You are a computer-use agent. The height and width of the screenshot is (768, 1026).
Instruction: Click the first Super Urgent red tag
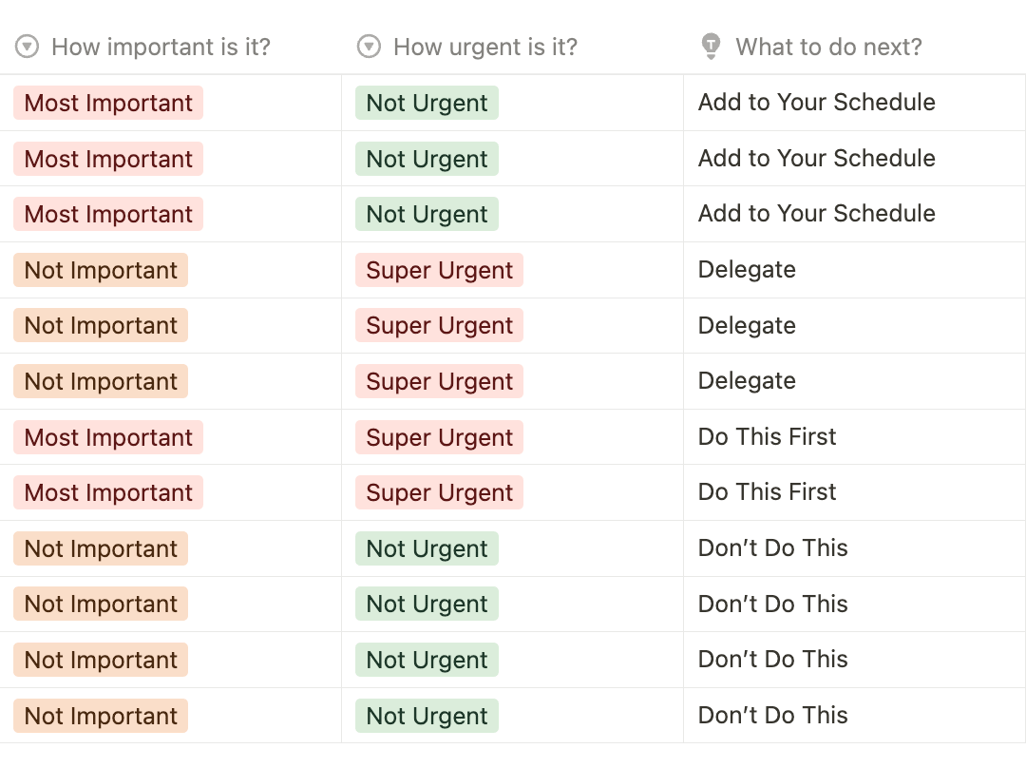coord(439,270)
